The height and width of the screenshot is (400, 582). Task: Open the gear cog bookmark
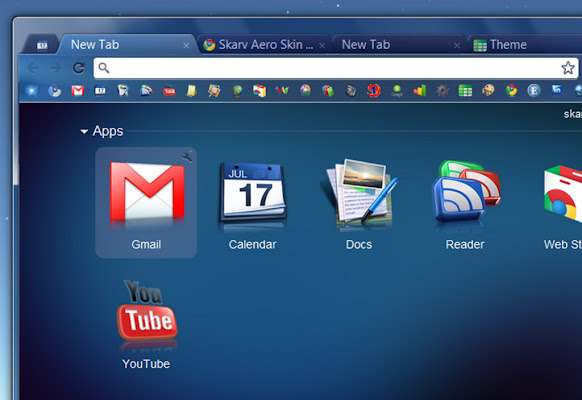[442, 91]
